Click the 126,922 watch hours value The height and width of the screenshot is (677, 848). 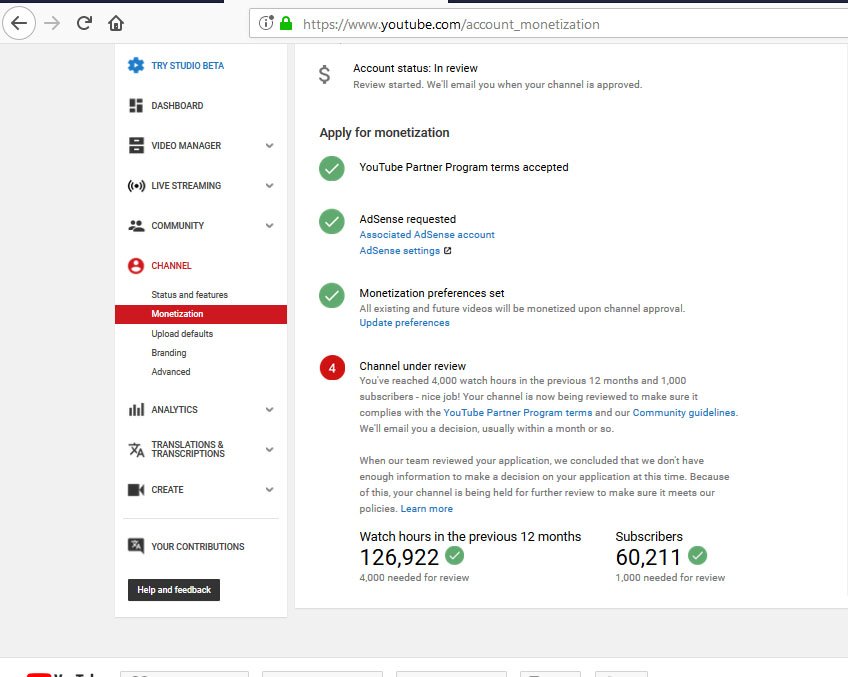coord(399,557)
